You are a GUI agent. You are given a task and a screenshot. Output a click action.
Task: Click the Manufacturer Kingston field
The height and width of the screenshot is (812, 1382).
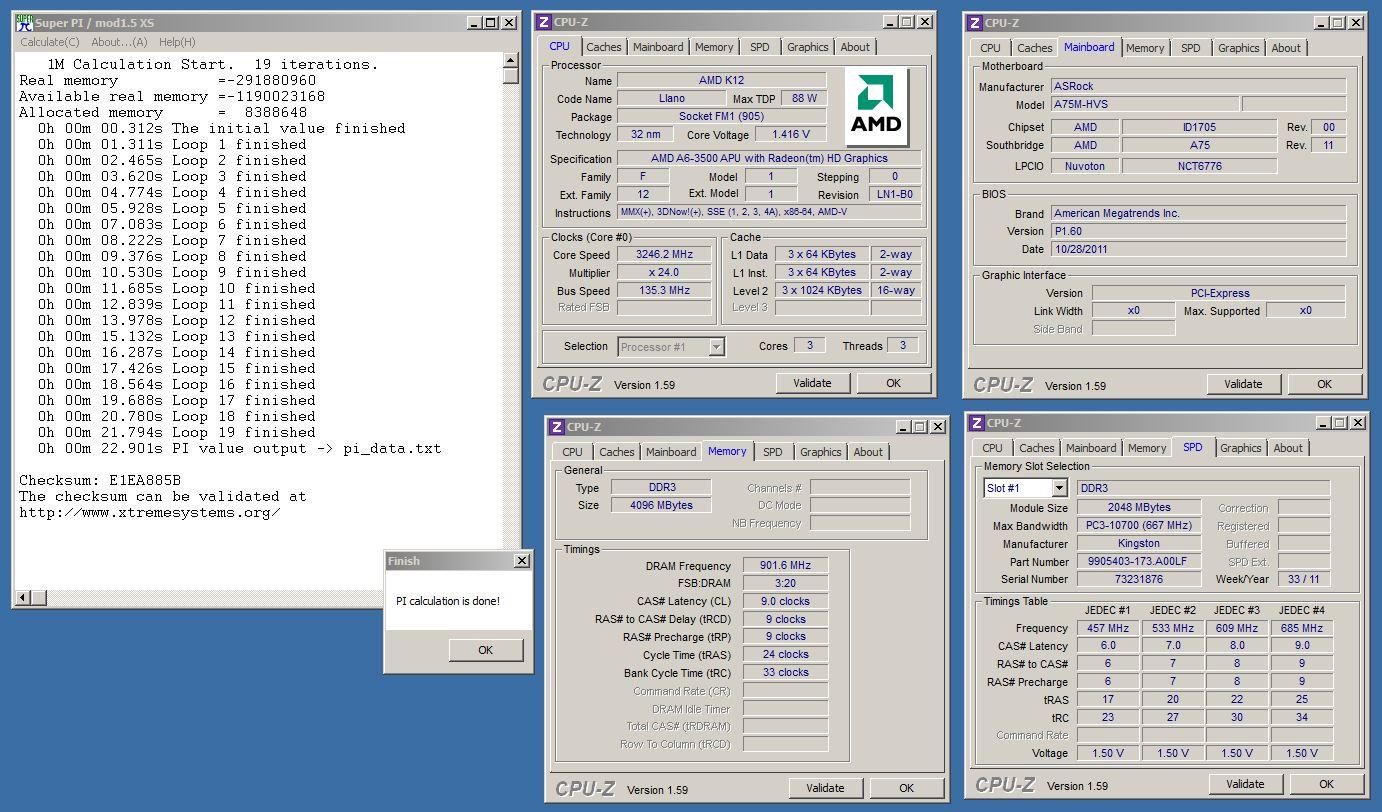click(x=1137, y=543)
